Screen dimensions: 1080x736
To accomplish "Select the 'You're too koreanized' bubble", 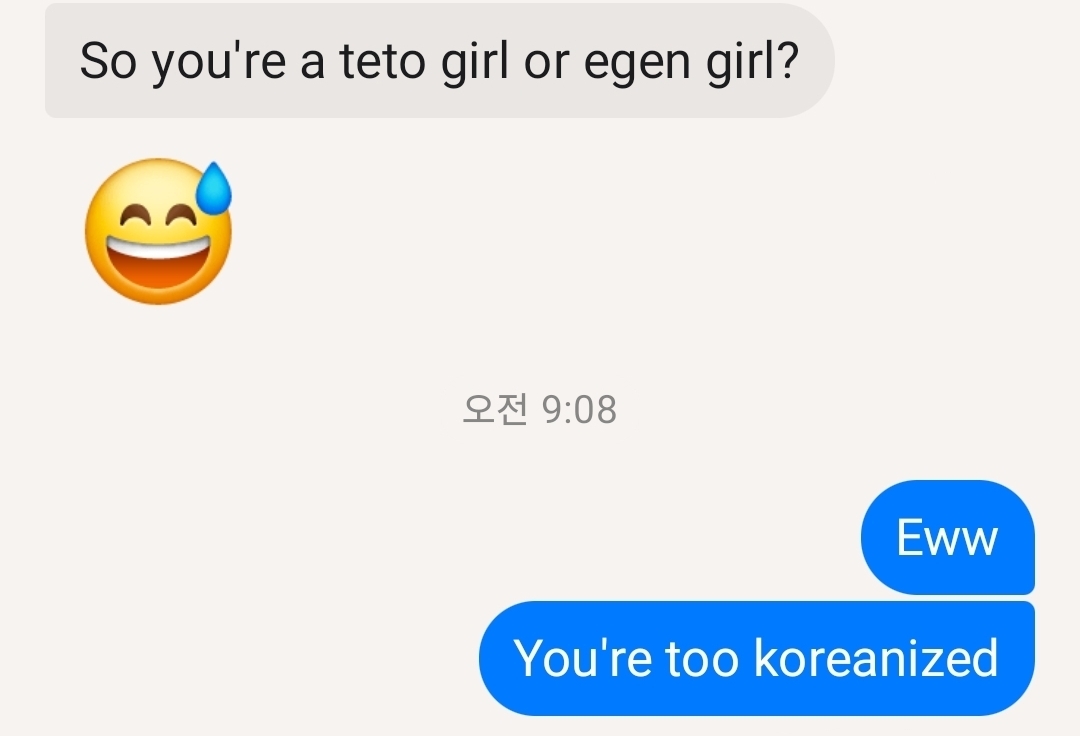I will (756, 658).
